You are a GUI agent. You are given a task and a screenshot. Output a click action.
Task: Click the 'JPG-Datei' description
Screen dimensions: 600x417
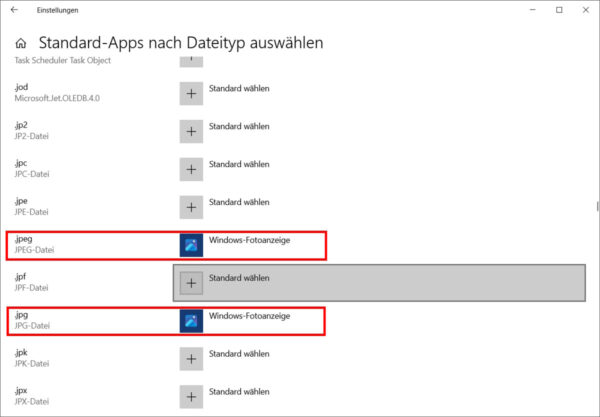click(x=32, y=326)
